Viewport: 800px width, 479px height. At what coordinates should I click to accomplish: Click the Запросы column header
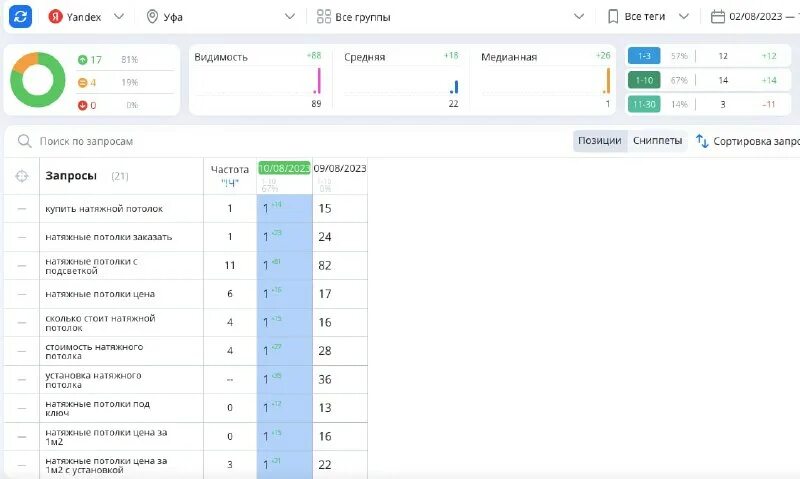point(71,175)
